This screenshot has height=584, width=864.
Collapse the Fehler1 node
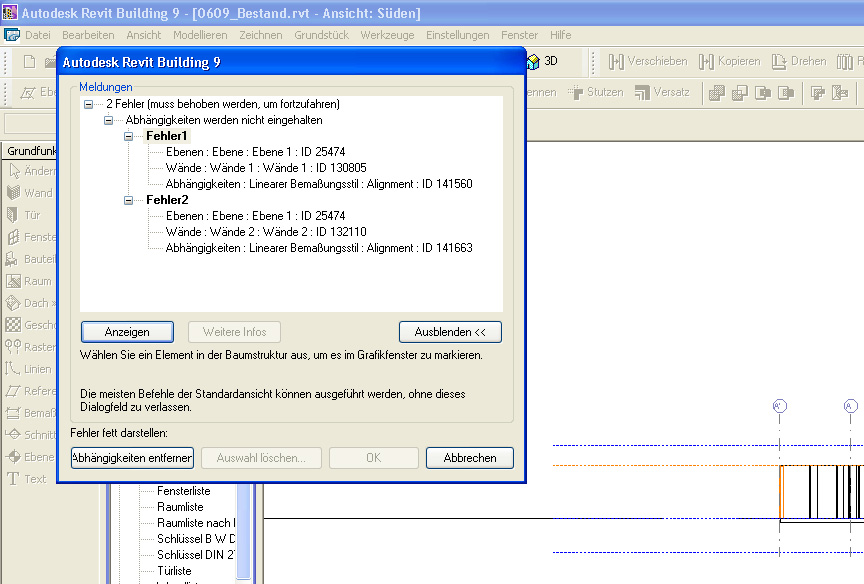pos(128,136)
